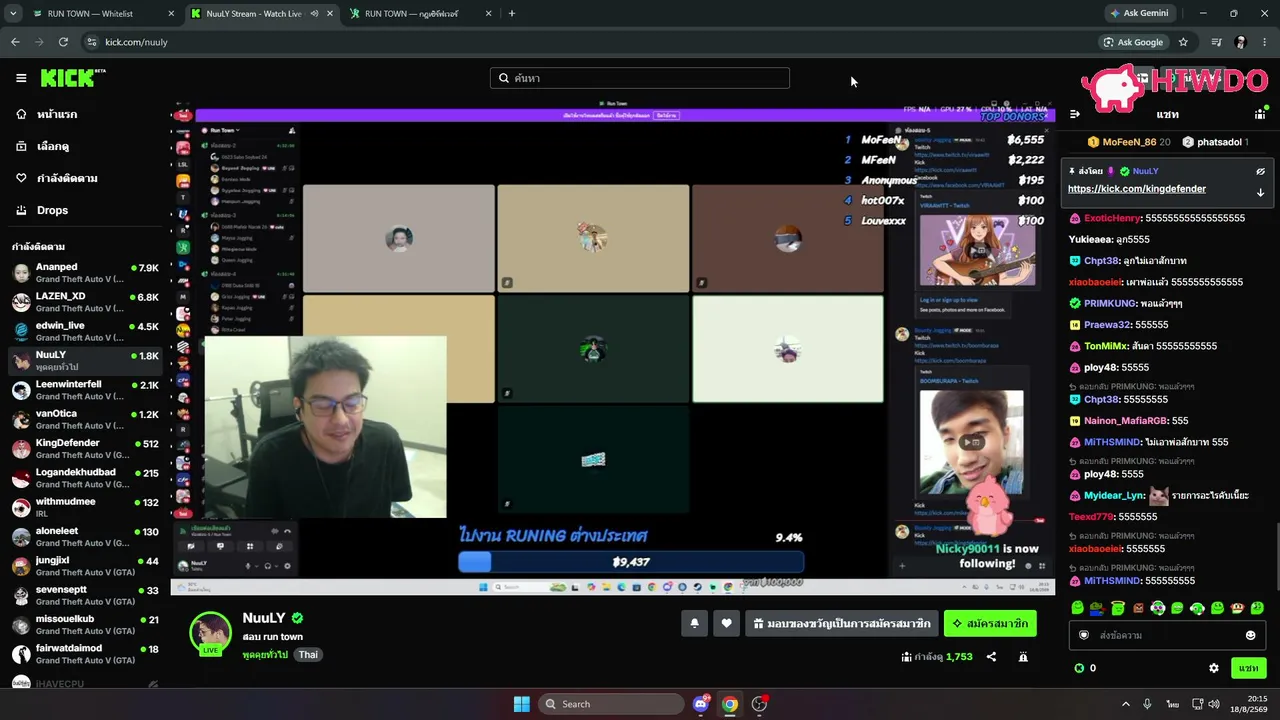
Task: Mute the NuuLY Stream tab audio
Action: 314,14
